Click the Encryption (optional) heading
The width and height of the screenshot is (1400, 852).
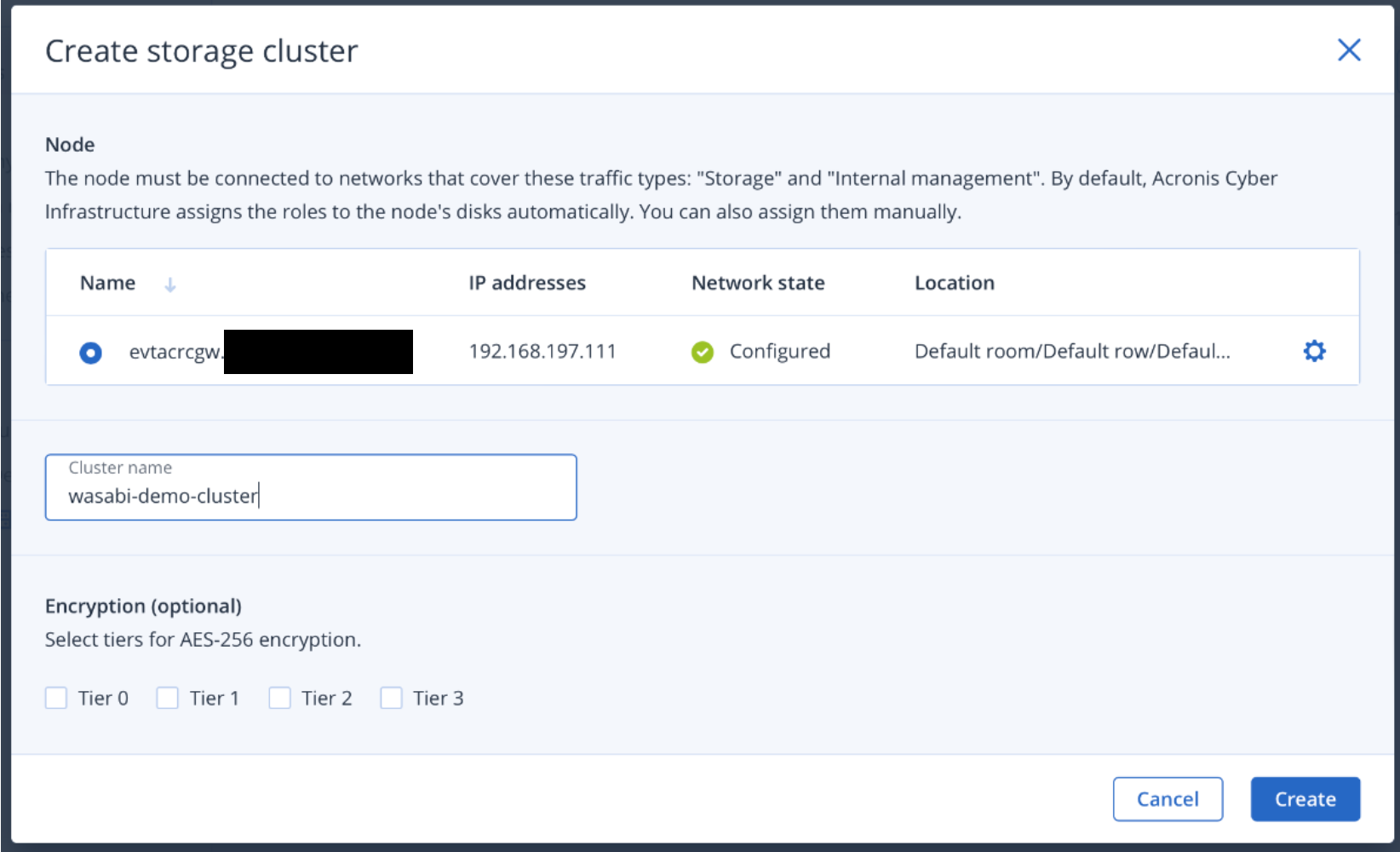[x=143, y=606]
